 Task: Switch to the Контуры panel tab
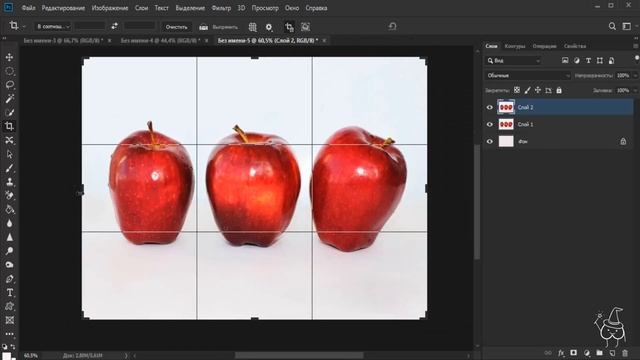515,46
